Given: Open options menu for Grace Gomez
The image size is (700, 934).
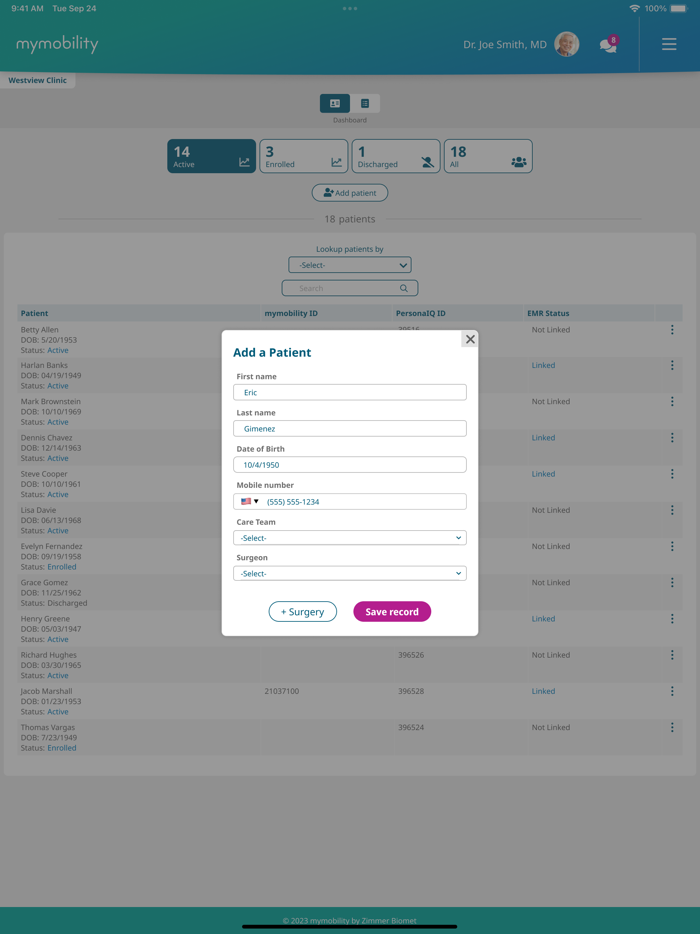Looking at the screenshot, I should coord(672,583).
